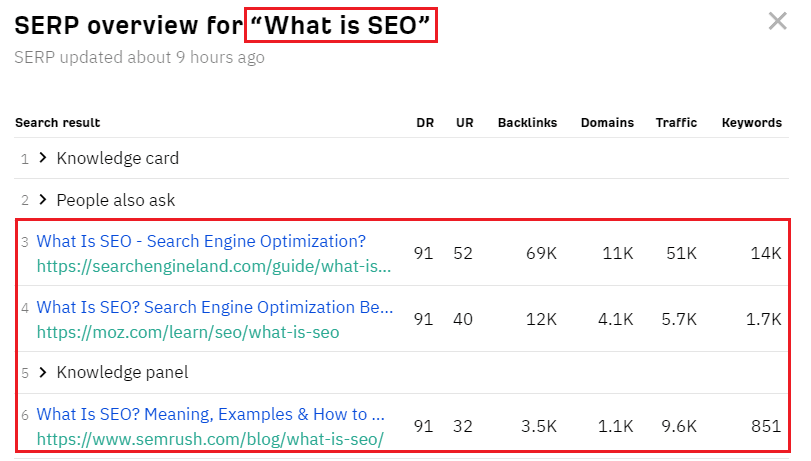Close the SERP overview dialog
This screenshot has width=811, height=461.
(x=777, y=22)
